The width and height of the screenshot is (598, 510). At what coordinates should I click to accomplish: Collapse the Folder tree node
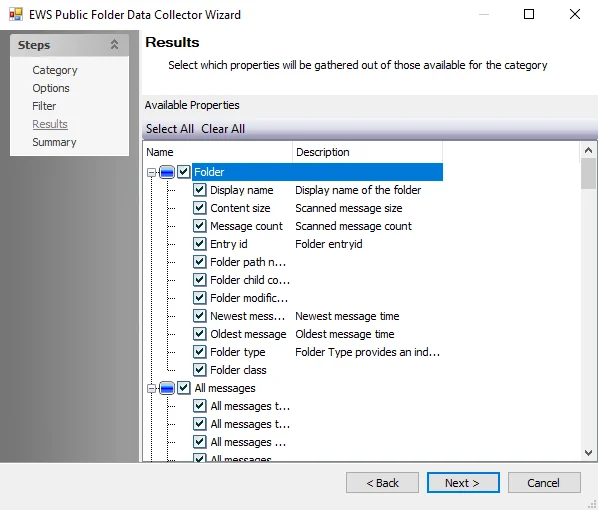pyautogui.click(x=151, y=172)
